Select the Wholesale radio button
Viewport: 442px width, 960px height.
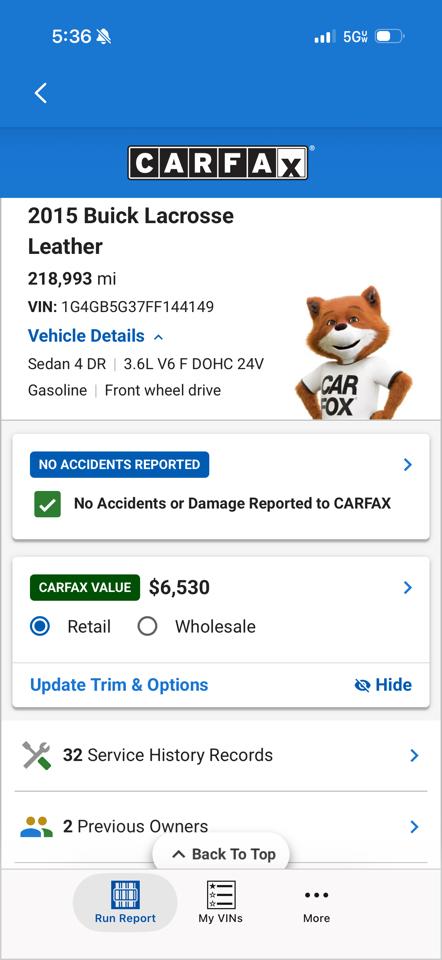tap(147, 626)
